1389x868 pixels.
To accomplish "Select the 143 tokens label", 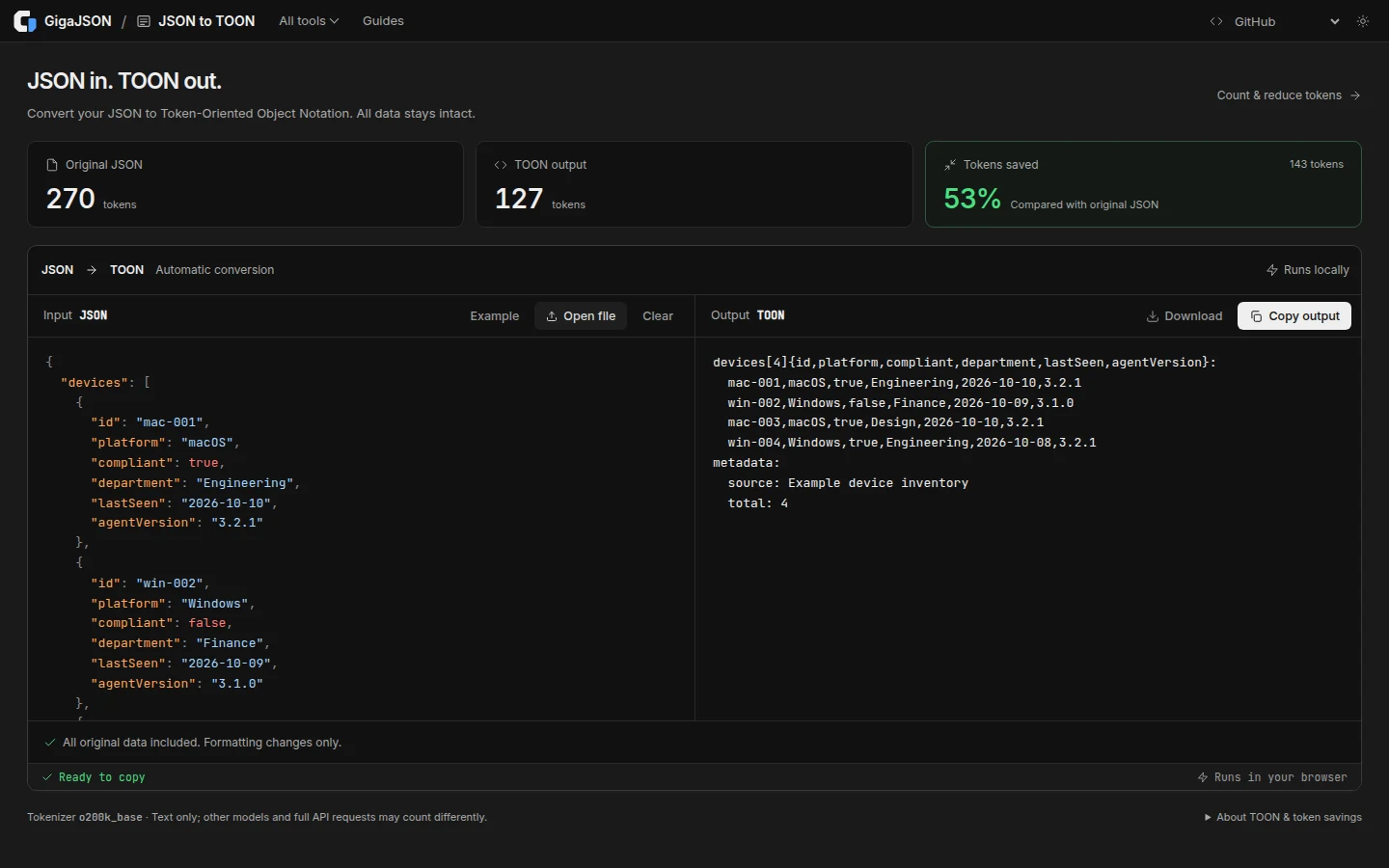I will 1317,164.
